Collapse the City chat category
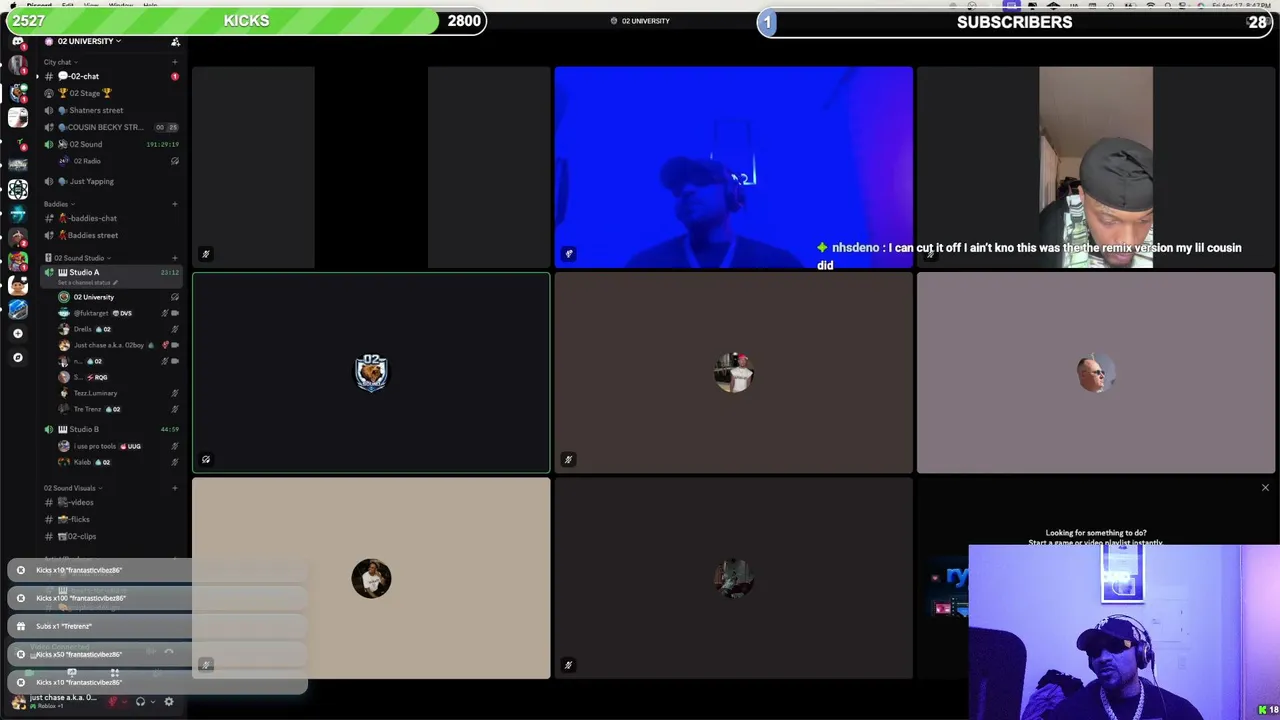Image resolution: width=1280 pixels, height=720 pixels. point(59,62)
